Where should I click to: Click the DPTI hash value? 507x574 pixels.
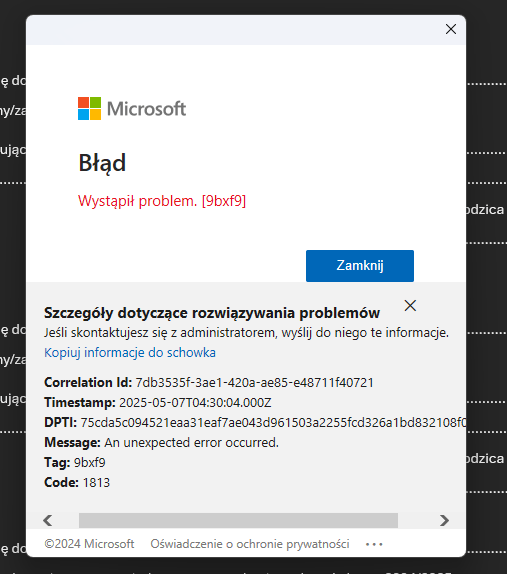pos(273,422)
